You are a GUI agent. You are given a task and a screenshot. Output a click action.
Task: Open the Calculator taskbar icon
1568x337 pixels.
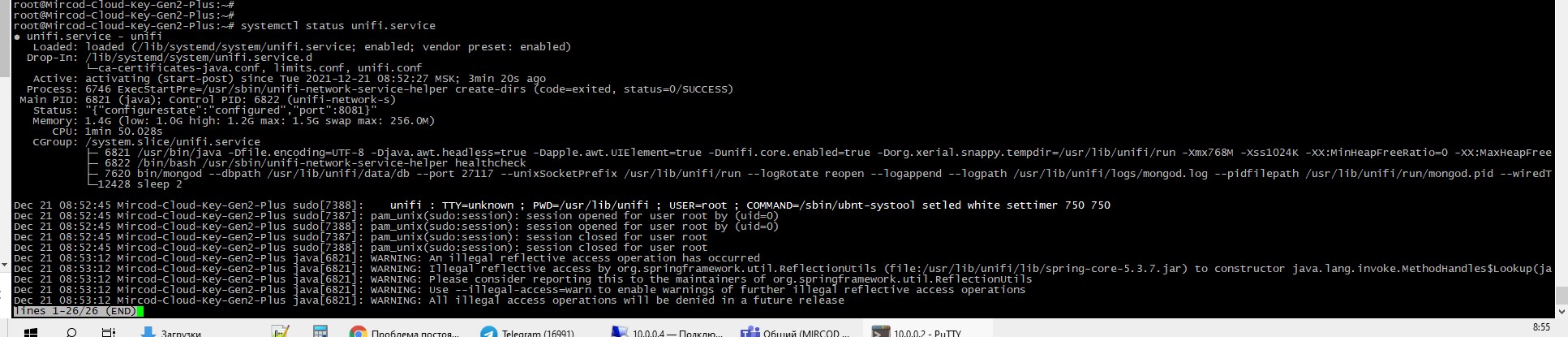[320, 331]
